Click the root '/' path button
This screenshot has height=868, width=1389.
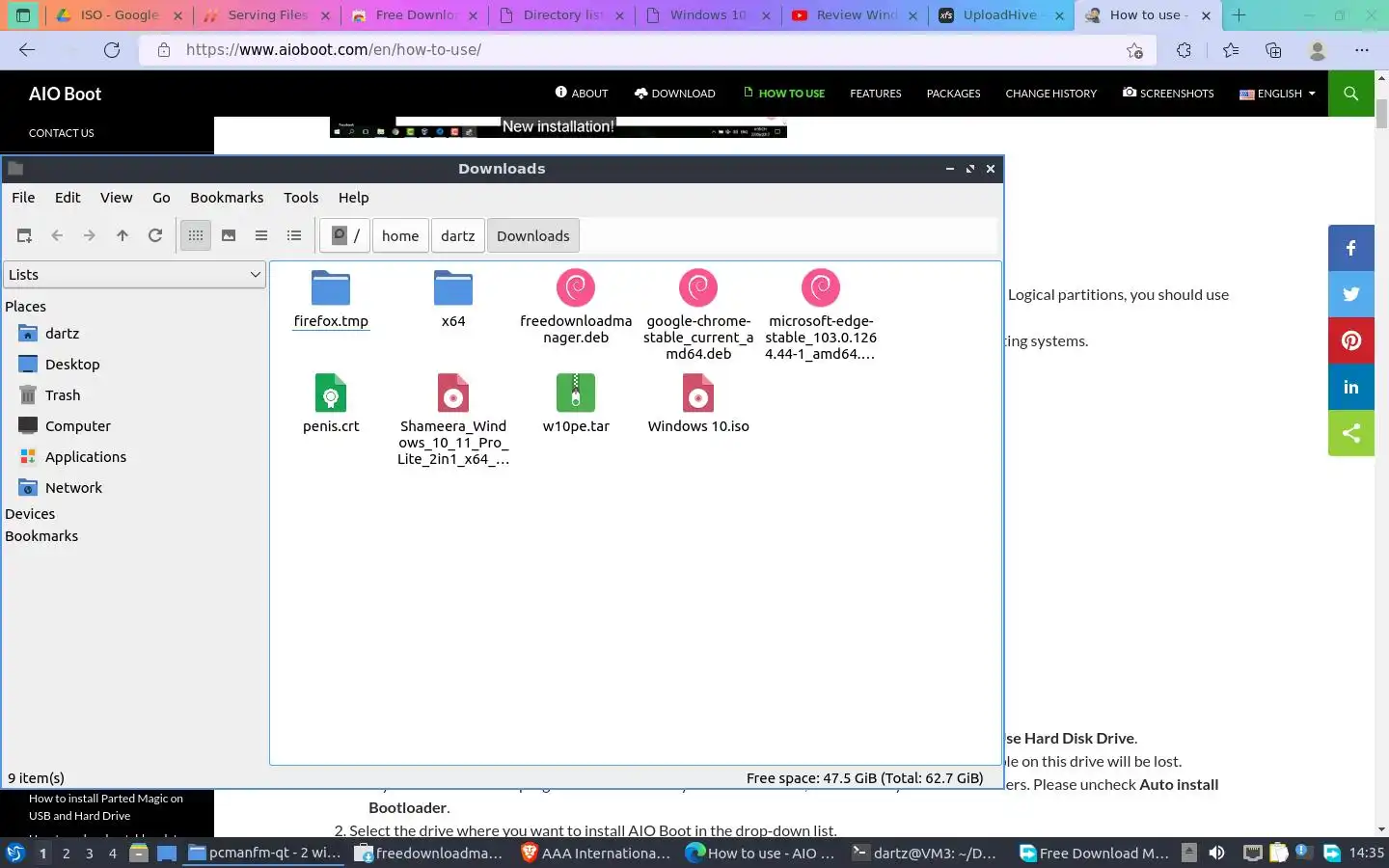pyautogui.click(x=345, y=235)
